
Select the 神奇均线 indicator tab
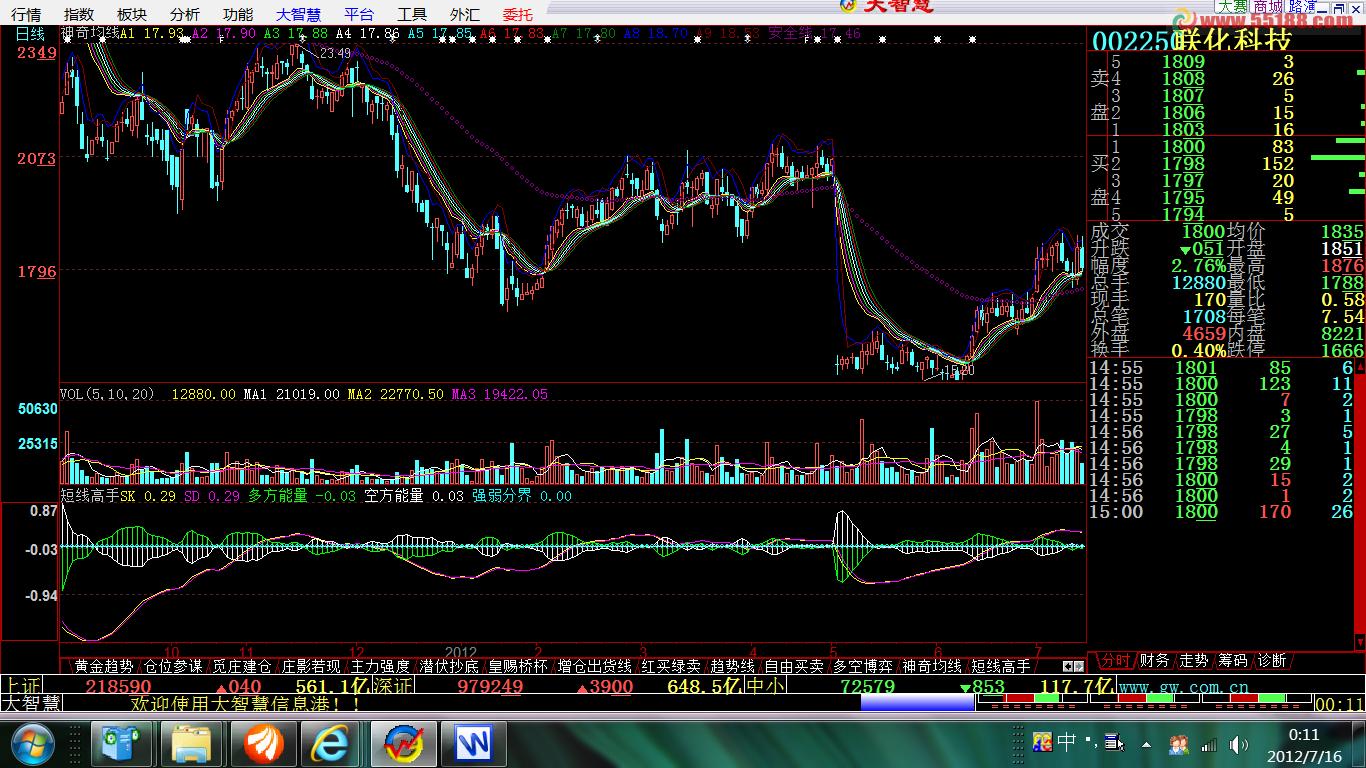point(932,666)
